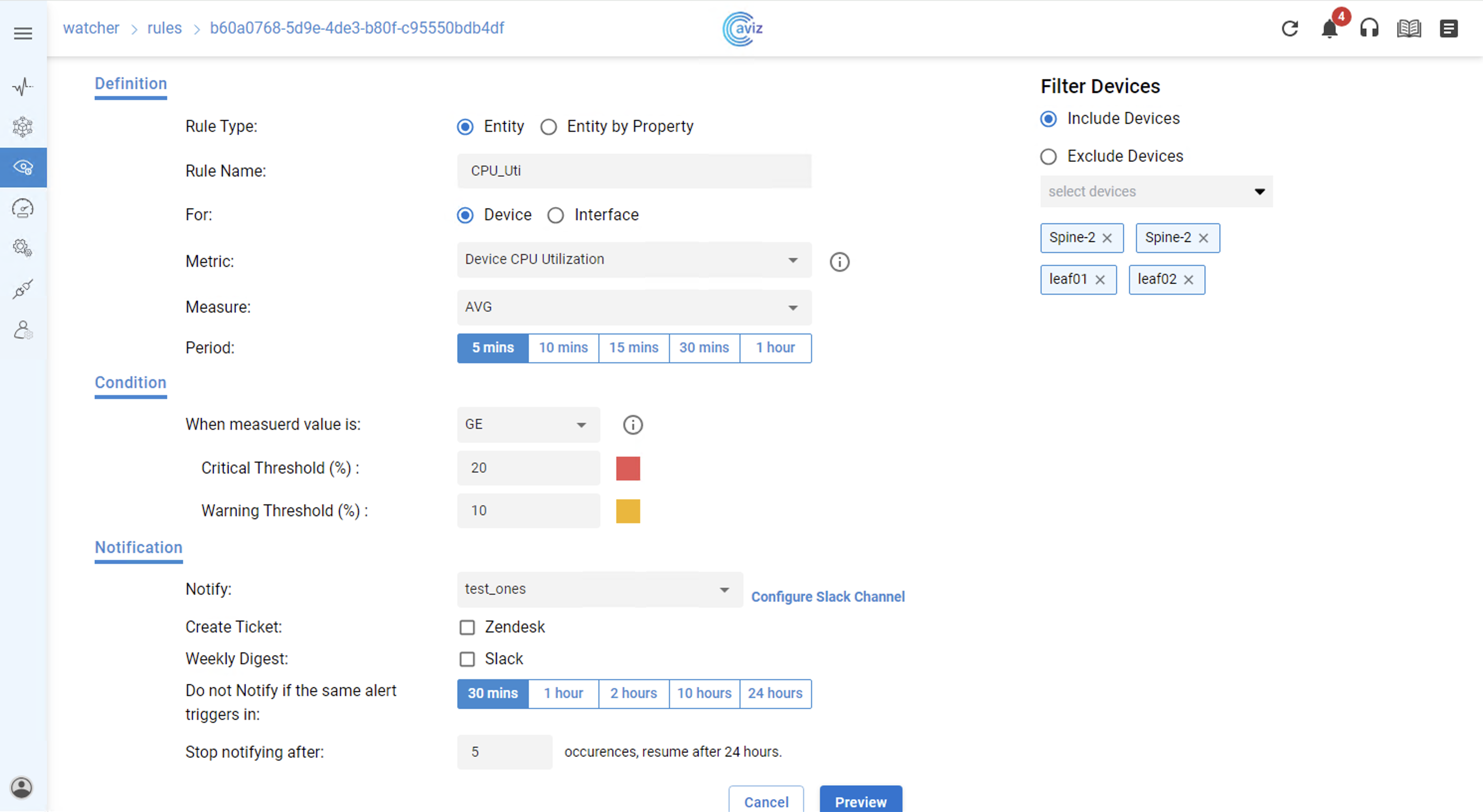
Task: Click the headphones support icon
Action: point(1369,28)
